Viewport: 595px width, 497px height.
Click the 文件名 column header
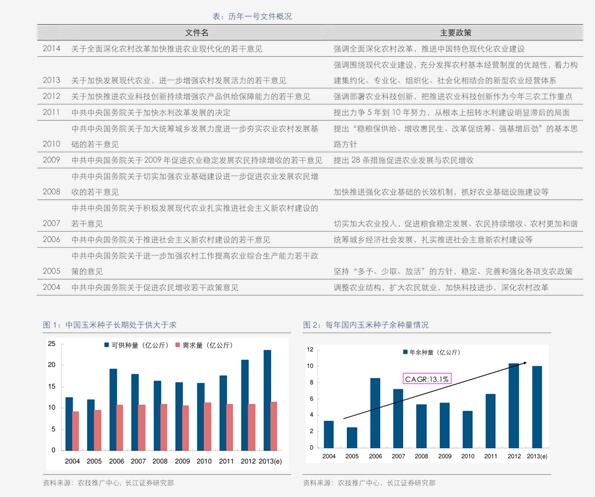point(197,33)
